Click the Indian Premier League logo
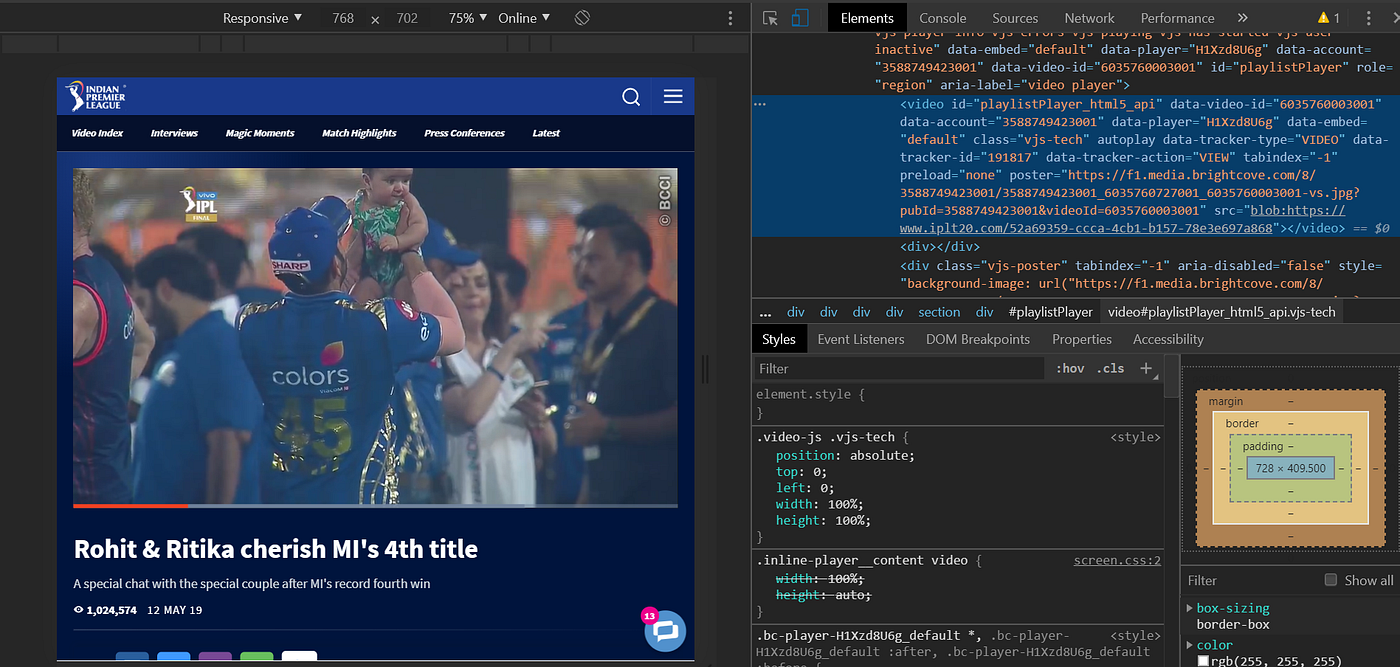This screenshot has width=1400, height=667. (95, 96)
